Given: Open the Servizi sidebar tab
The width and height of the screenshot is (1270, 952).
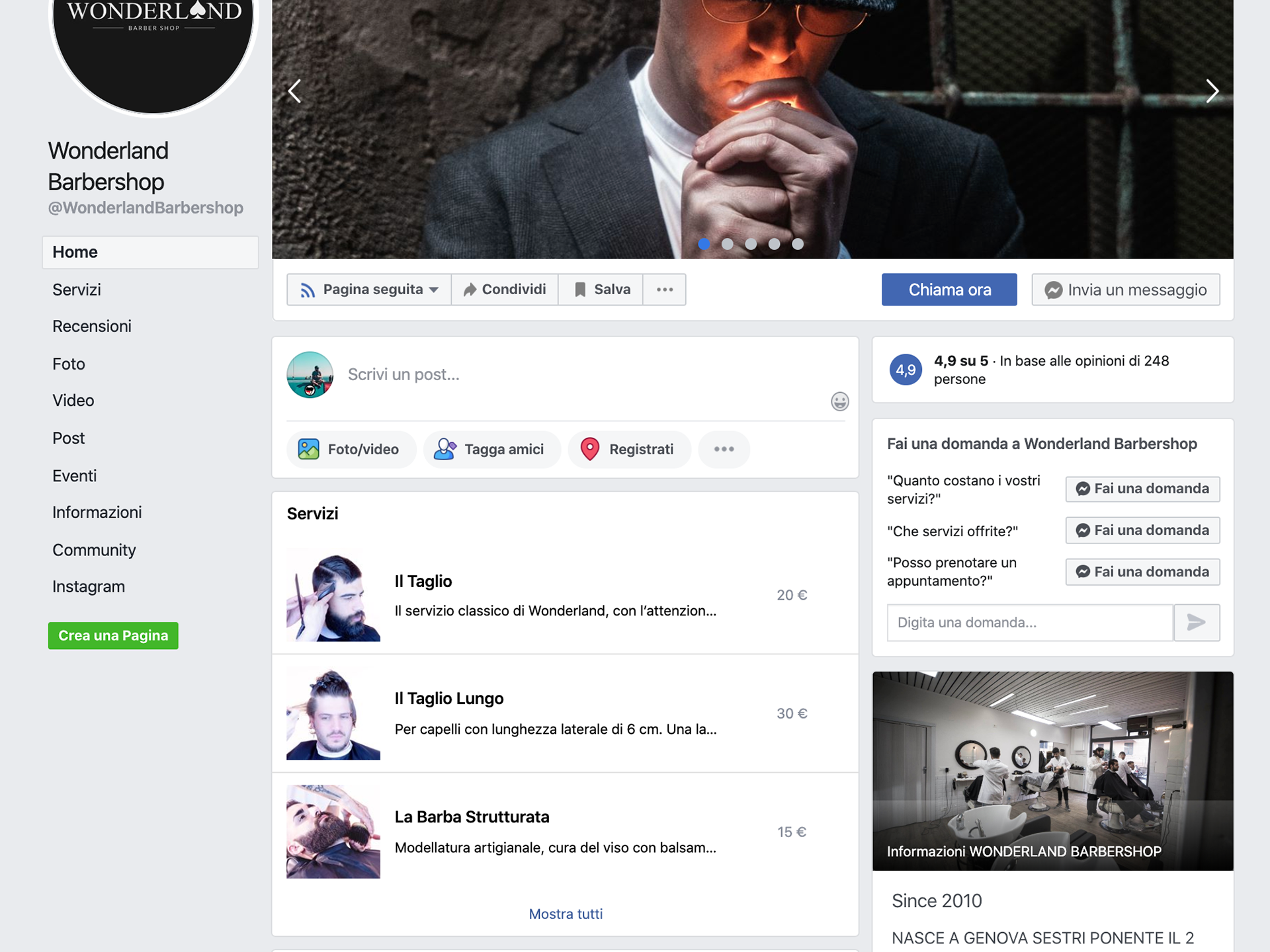Looking at the screenshot, I should tap(77, 290).
